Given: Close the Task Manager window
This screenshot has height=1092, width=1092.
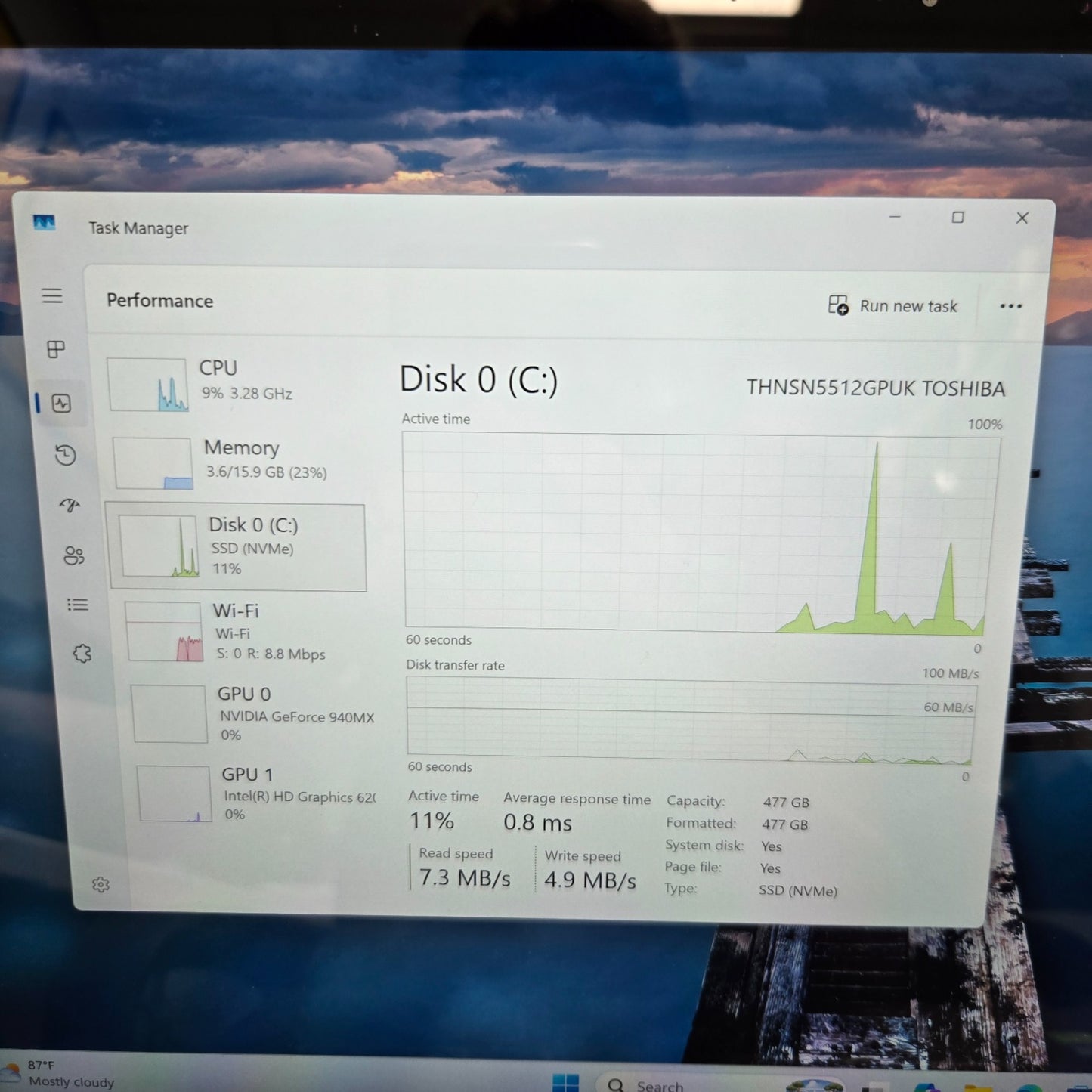Looking at the screenshot, I should (x=1022, y=218).
